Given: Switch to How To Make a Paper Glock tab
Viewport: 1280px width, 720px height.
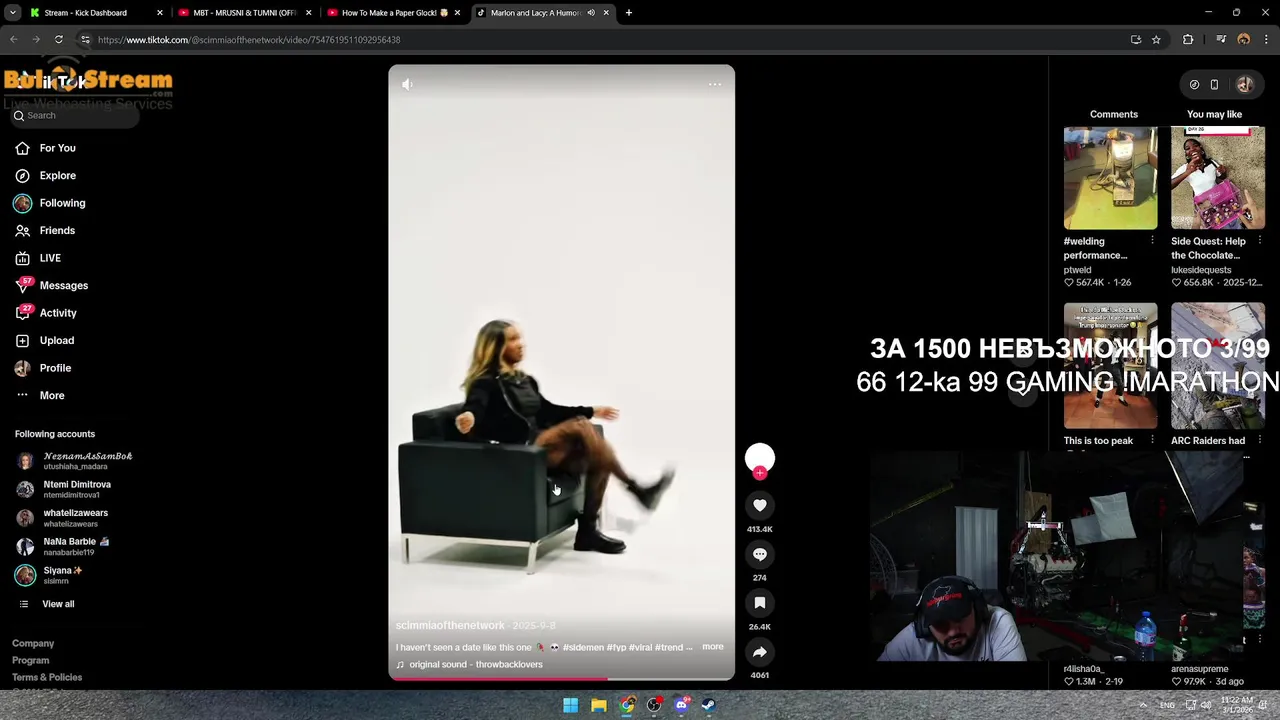Looking at the screenshot, I should pos(395,13).
